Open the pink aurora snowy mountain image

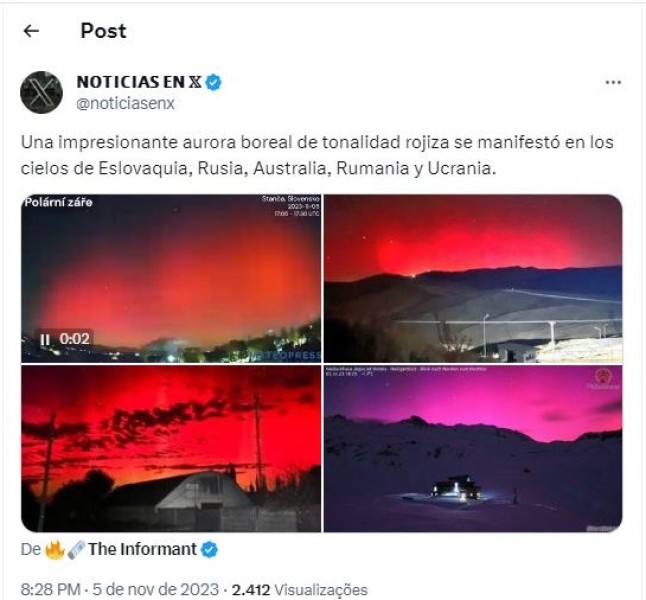coord(473,449)
